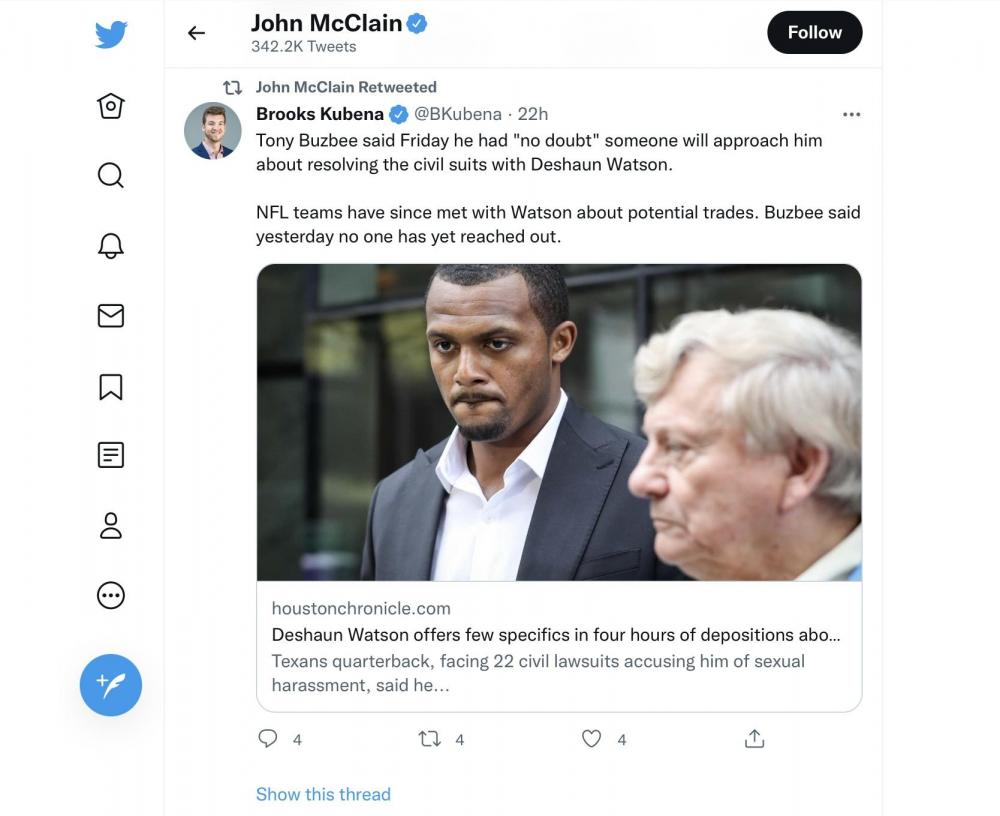The width and height of the screenshot is (1000, 816).
Task: Open the Profile person icon
Action: (x=111, y=526)
